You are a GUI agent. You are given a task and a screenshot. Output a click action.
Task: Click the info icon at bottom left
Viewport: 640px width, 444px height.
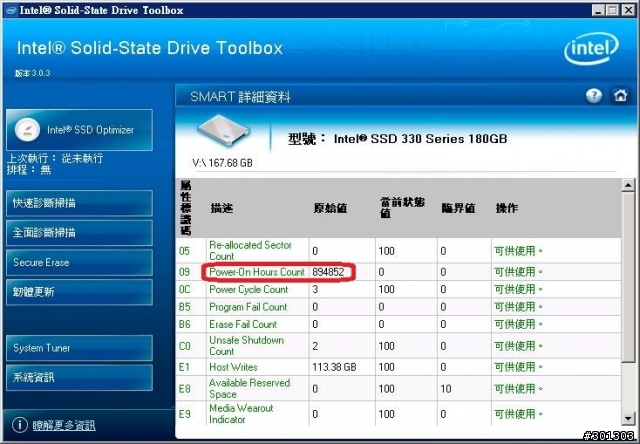click(20, 424)
